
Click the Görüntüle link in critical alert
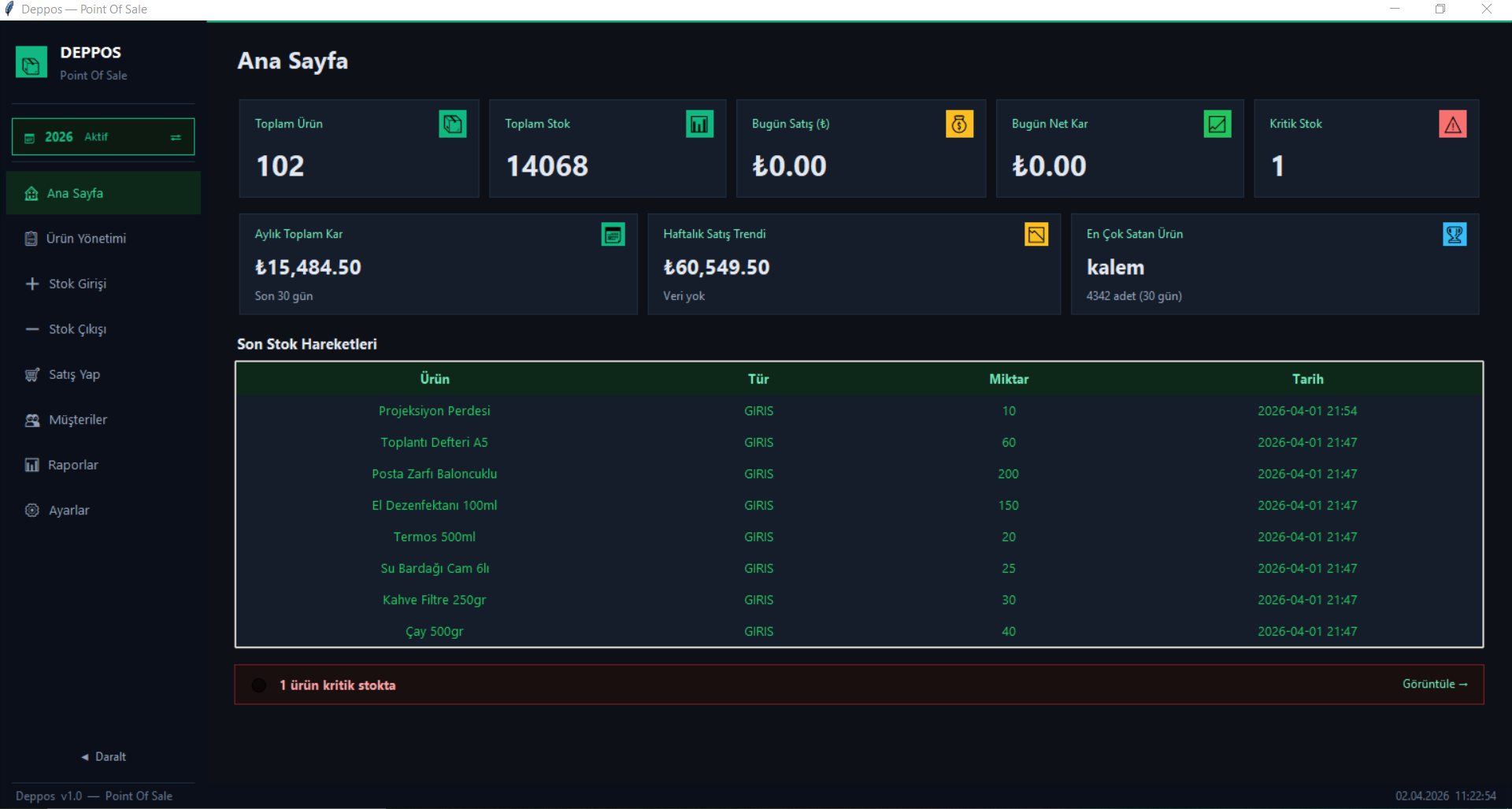pos(1434,684)
